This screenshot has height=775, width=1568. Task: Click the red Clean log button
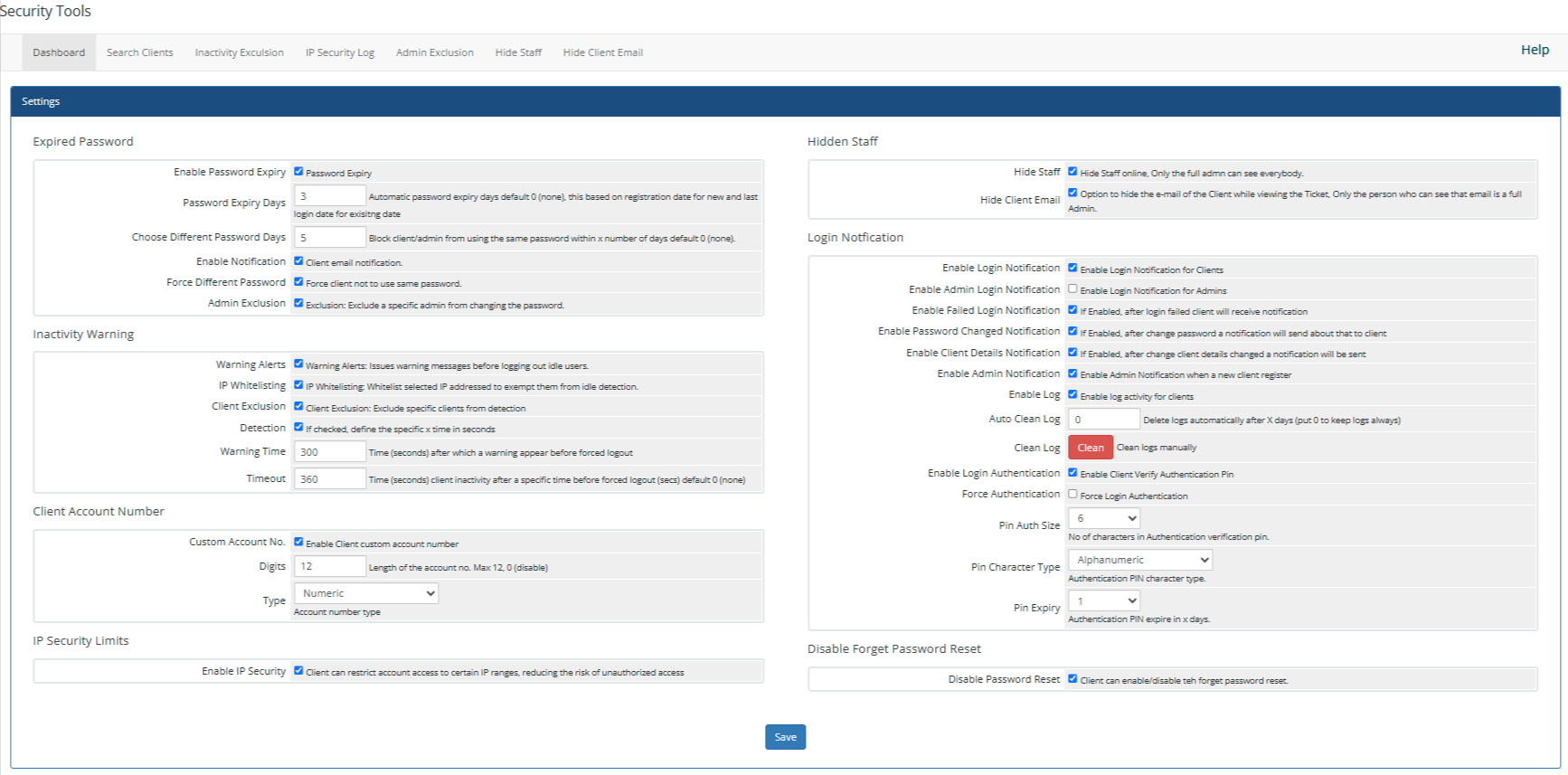pyautogui.click(x=1090, y=448)
